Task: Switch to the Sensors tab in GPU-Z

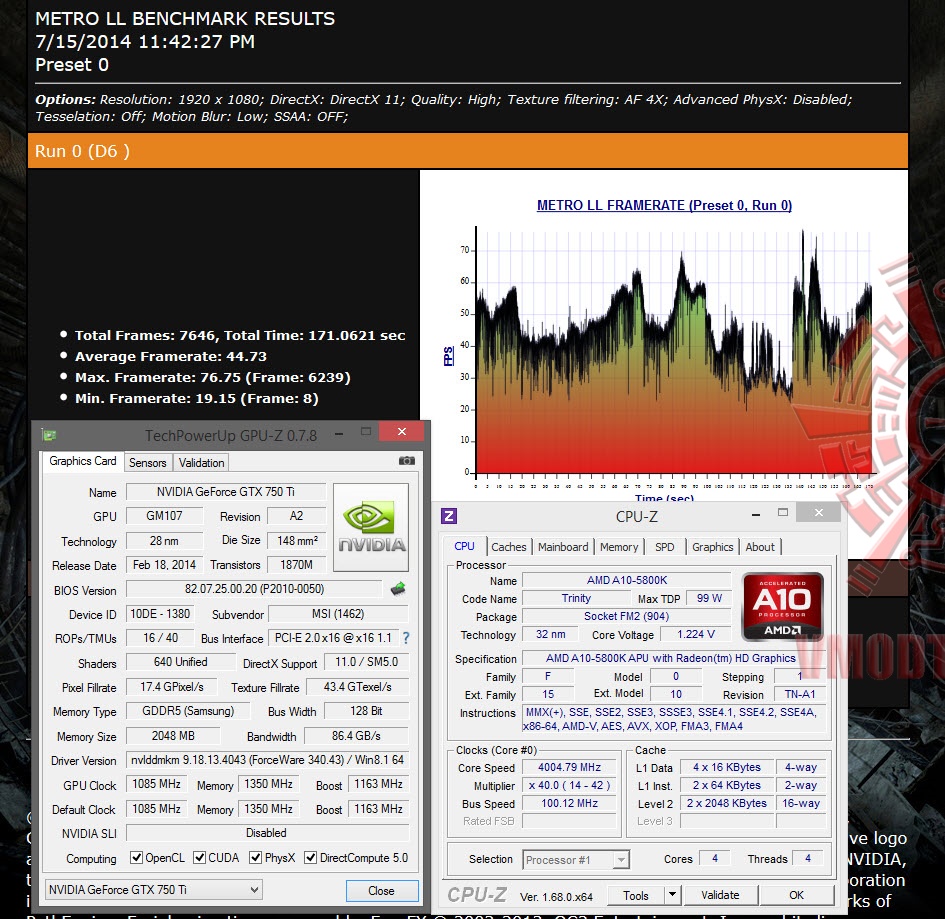Action: click(x=148, y=463)
